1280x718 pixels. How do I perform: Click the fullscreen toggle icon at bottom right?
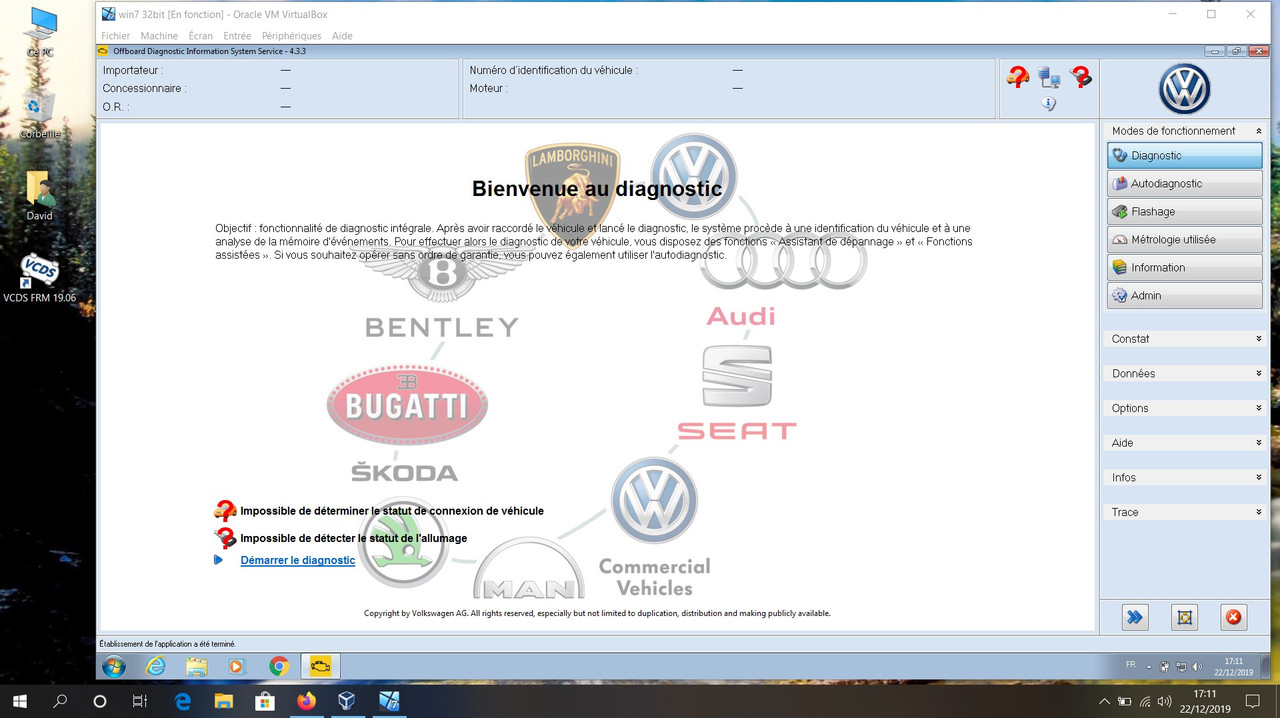pos(1184,617)
